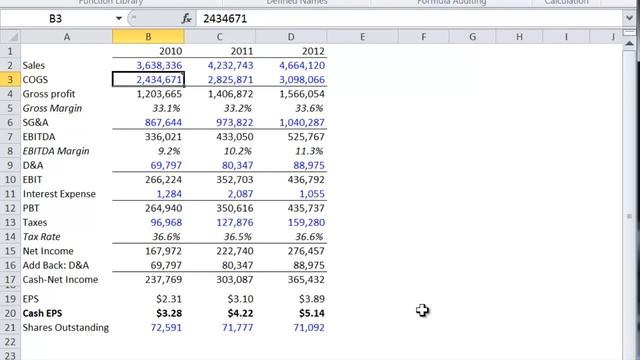Select COGS value 2,825,871
The height and width of the screenshot is (360, 640).
[220, 80]
